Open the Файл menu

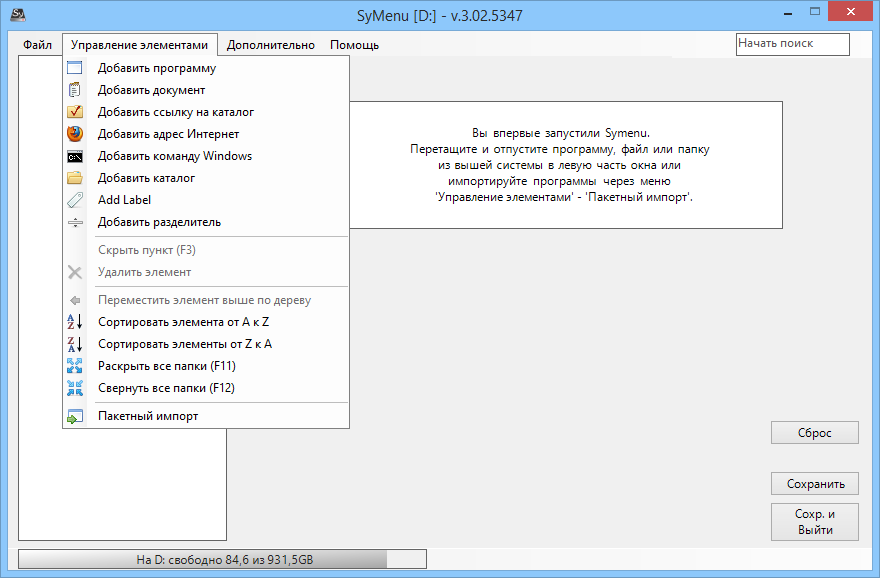pos(37,45)
